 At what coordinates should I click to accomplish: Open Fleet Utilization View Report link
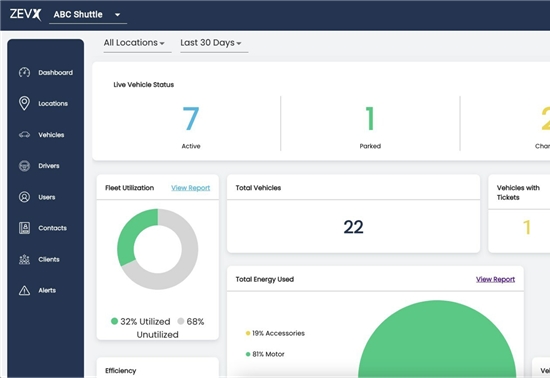click(190, 188)
